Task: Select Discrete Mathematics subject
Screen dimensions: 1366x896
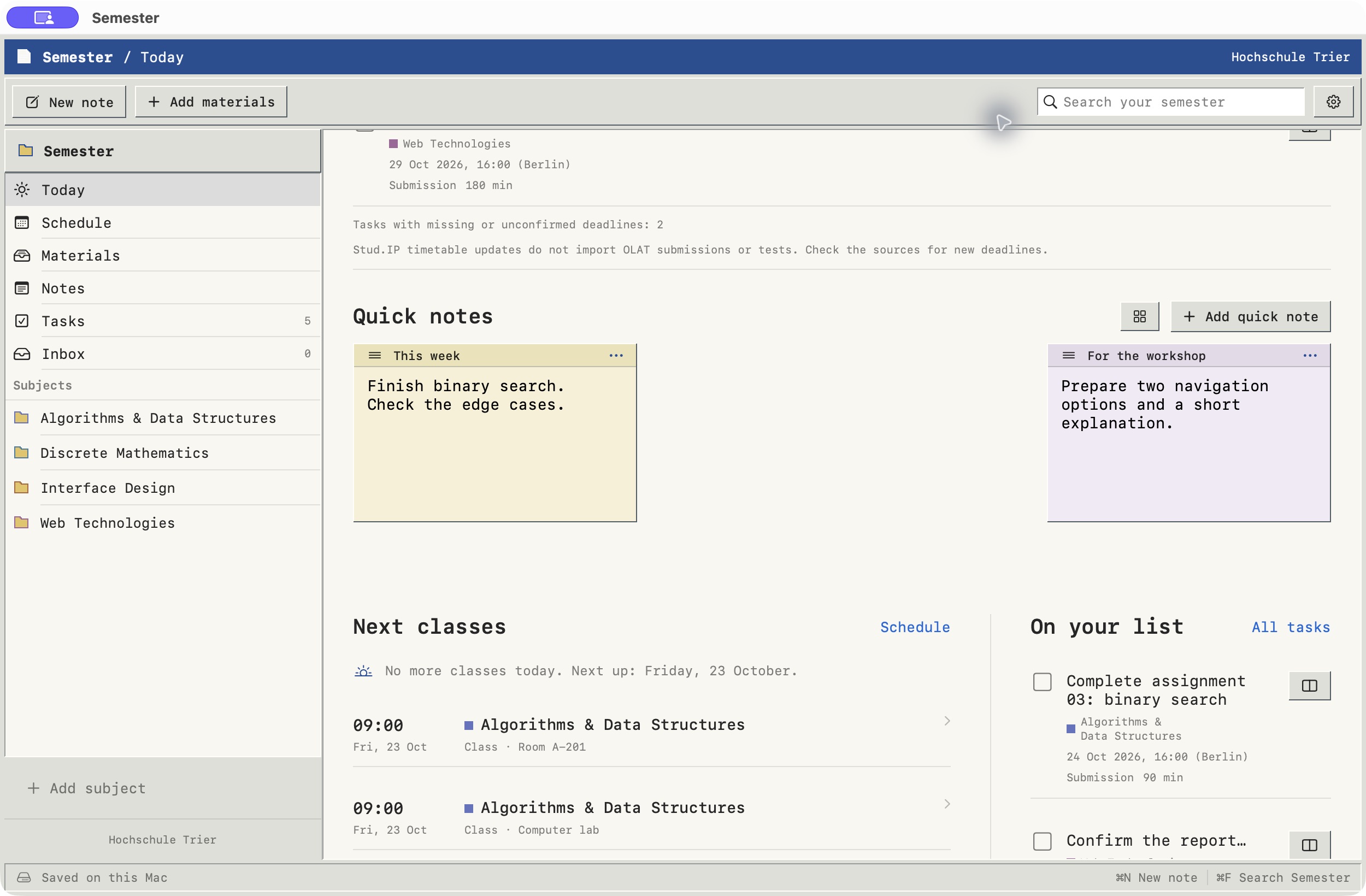Action: coord(163,452)
